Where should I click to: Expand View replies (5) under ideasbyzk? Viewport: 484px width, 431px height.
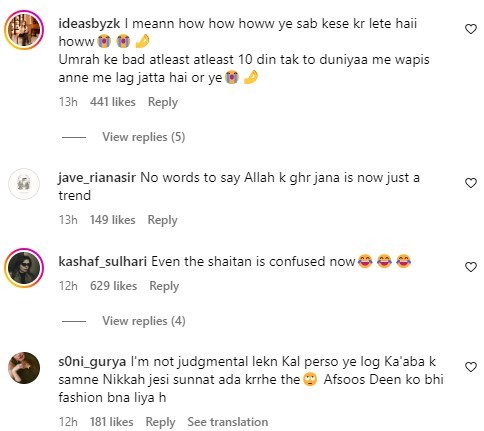[144, 137]
